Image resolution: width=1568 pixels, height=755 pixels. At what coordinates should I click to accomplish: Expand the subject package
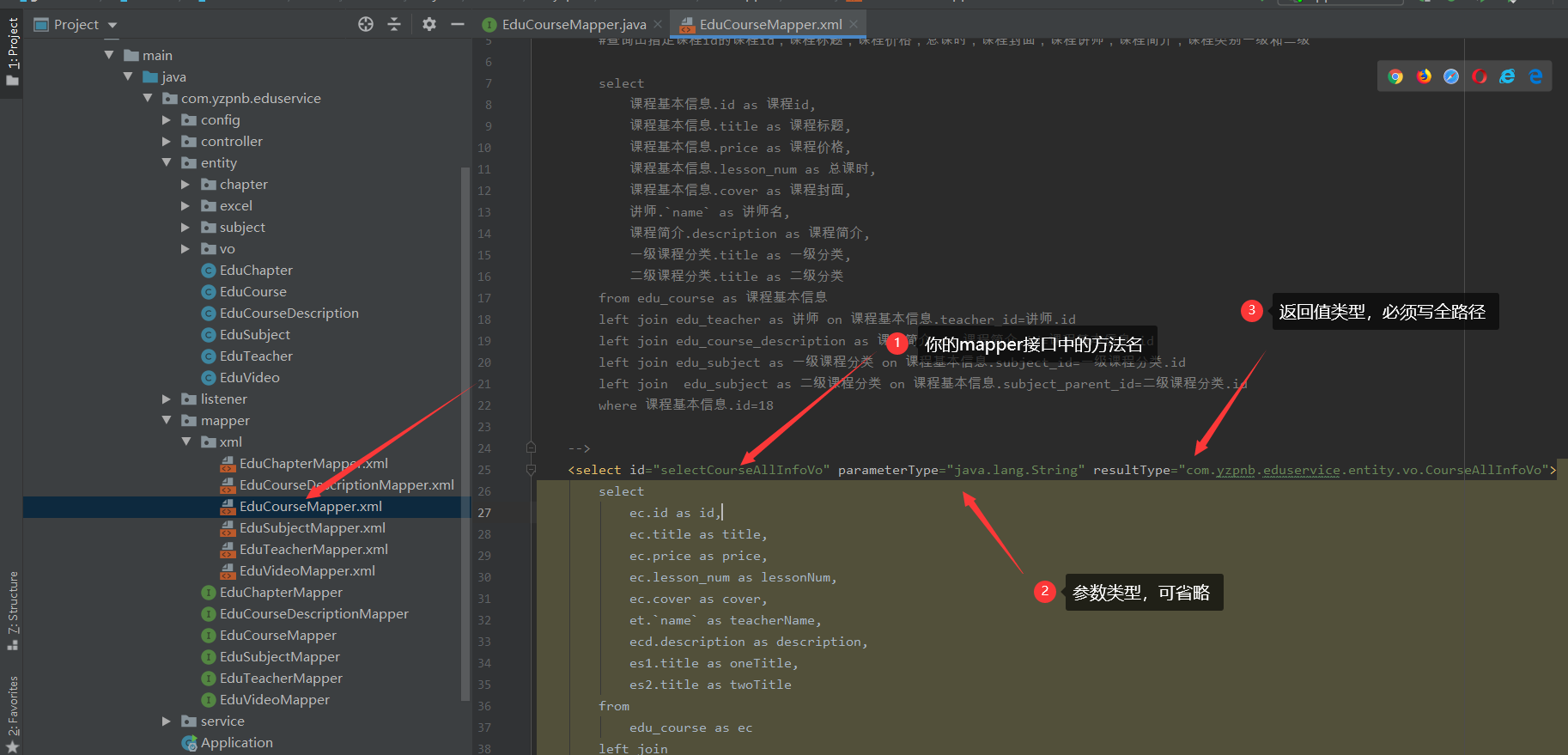click(x=185, y=227)
